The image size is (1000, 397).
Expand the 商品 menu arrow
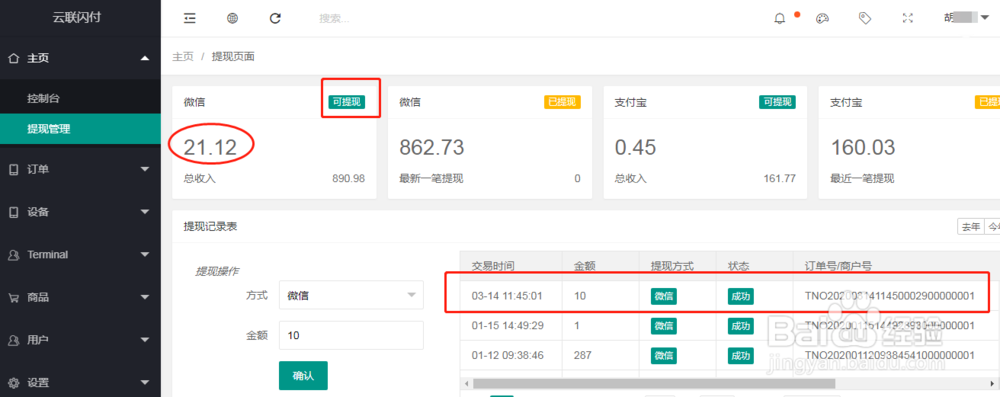pos(145,297)
